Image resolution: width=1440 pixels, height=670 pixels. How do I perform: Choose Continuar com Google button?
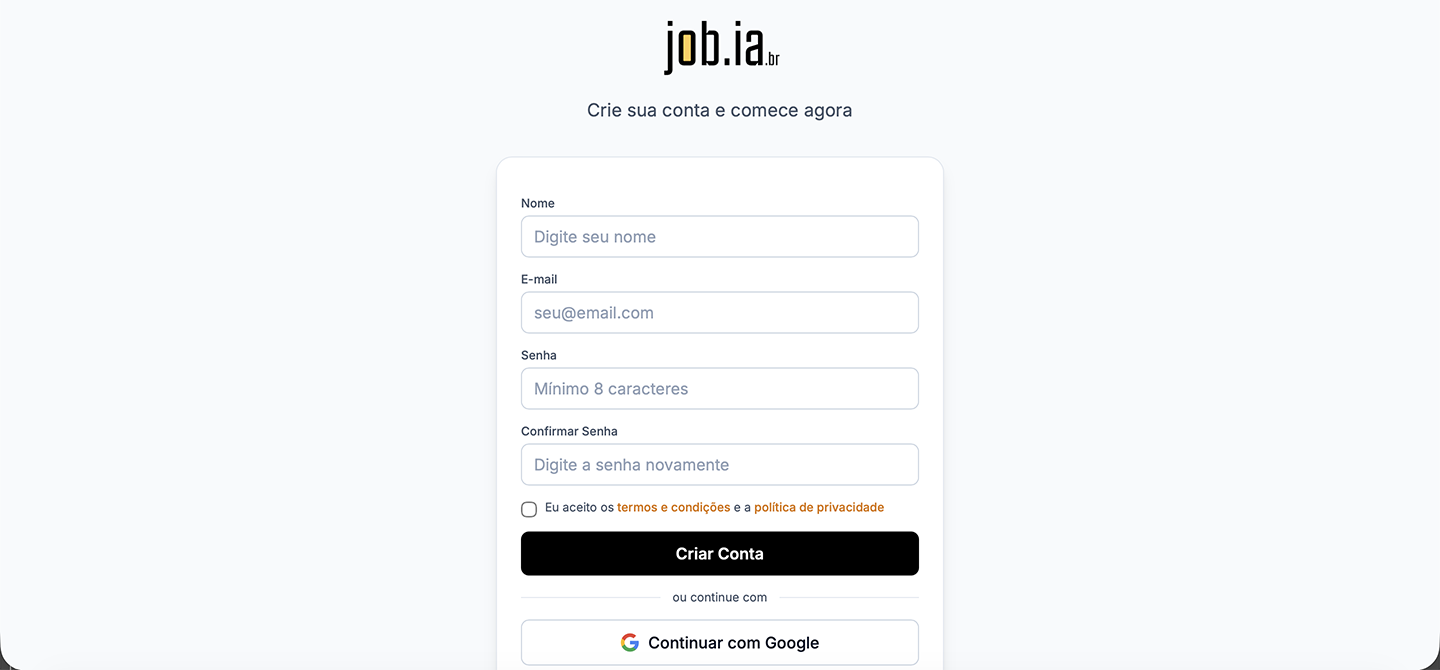[x=720, y=643]
